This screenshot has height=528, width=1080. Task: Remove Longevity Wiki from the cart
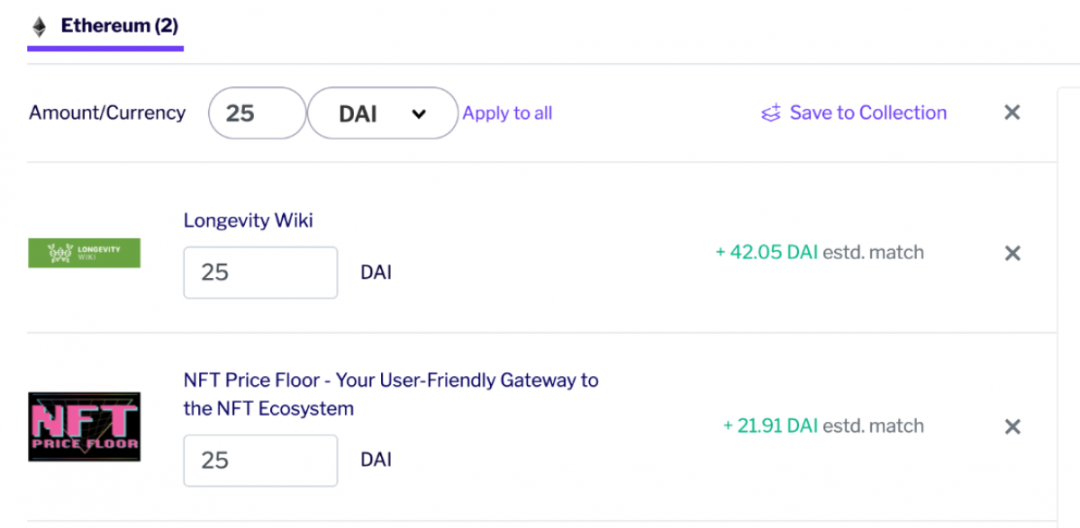point(1012,253)
